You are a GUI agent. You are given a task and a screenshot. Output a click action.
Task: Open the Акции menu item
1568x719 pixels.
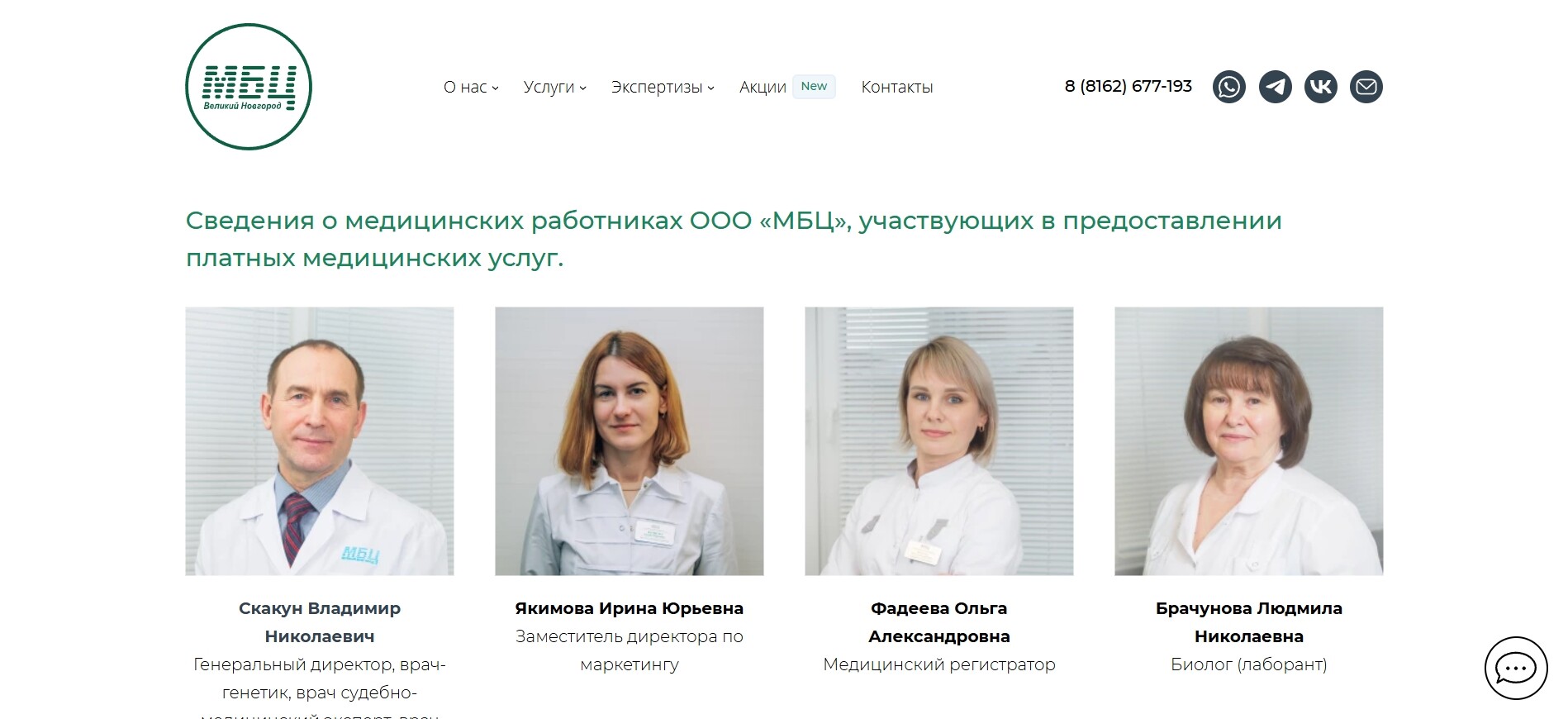click(x=763, y=87)
